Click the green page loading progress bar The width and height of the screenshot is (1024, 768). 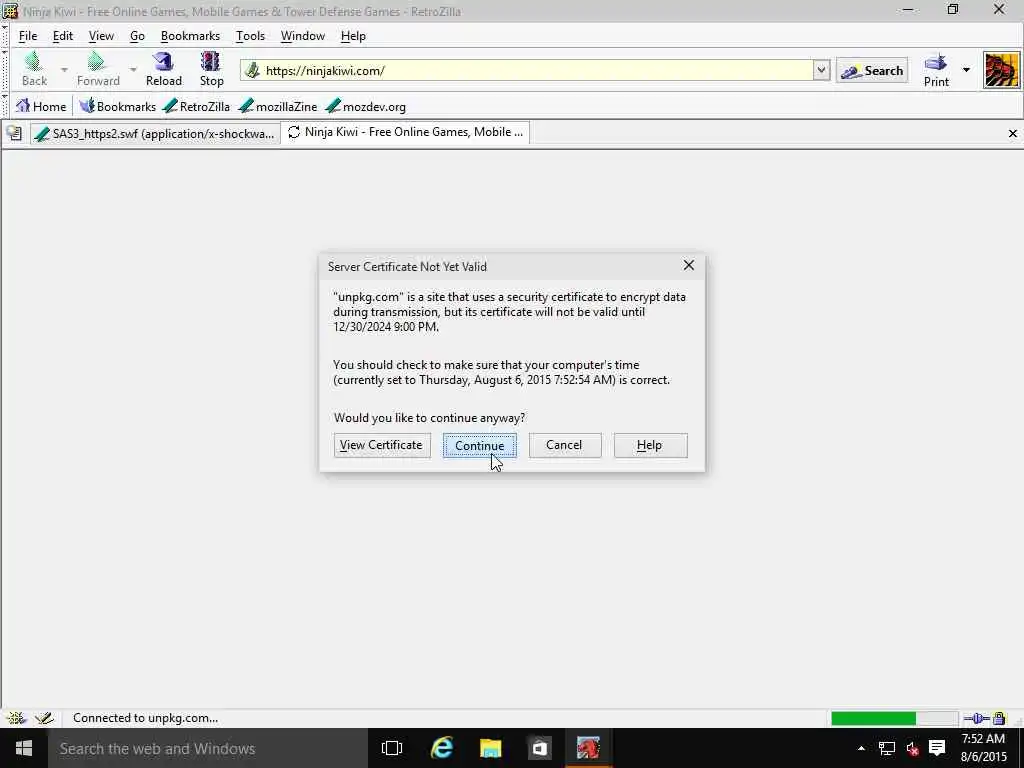[893, 718]
